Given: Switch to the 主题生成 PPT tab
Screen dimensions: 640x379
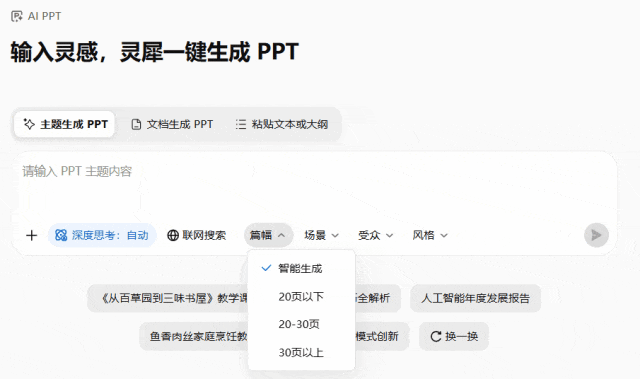Looking at the screenshot, I should [64, 124].
